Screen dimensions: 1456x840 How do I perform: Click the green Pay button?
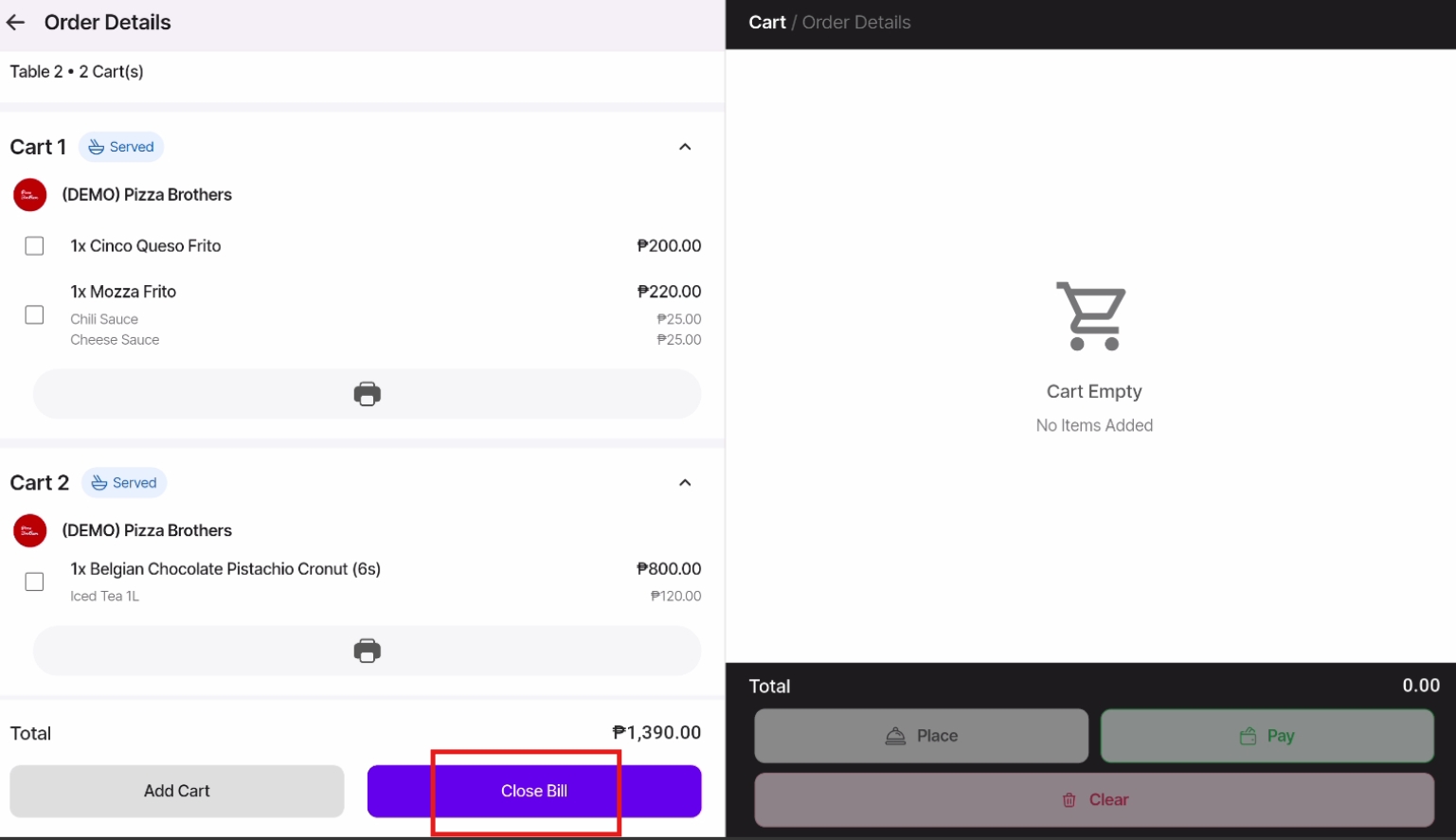(x=1267, y=736)
